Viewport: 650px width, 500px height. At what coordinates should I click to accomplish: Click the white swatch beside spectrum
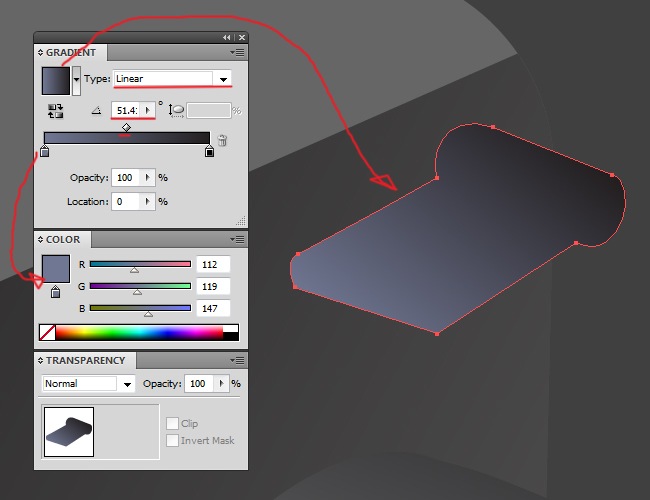[231, 329]
